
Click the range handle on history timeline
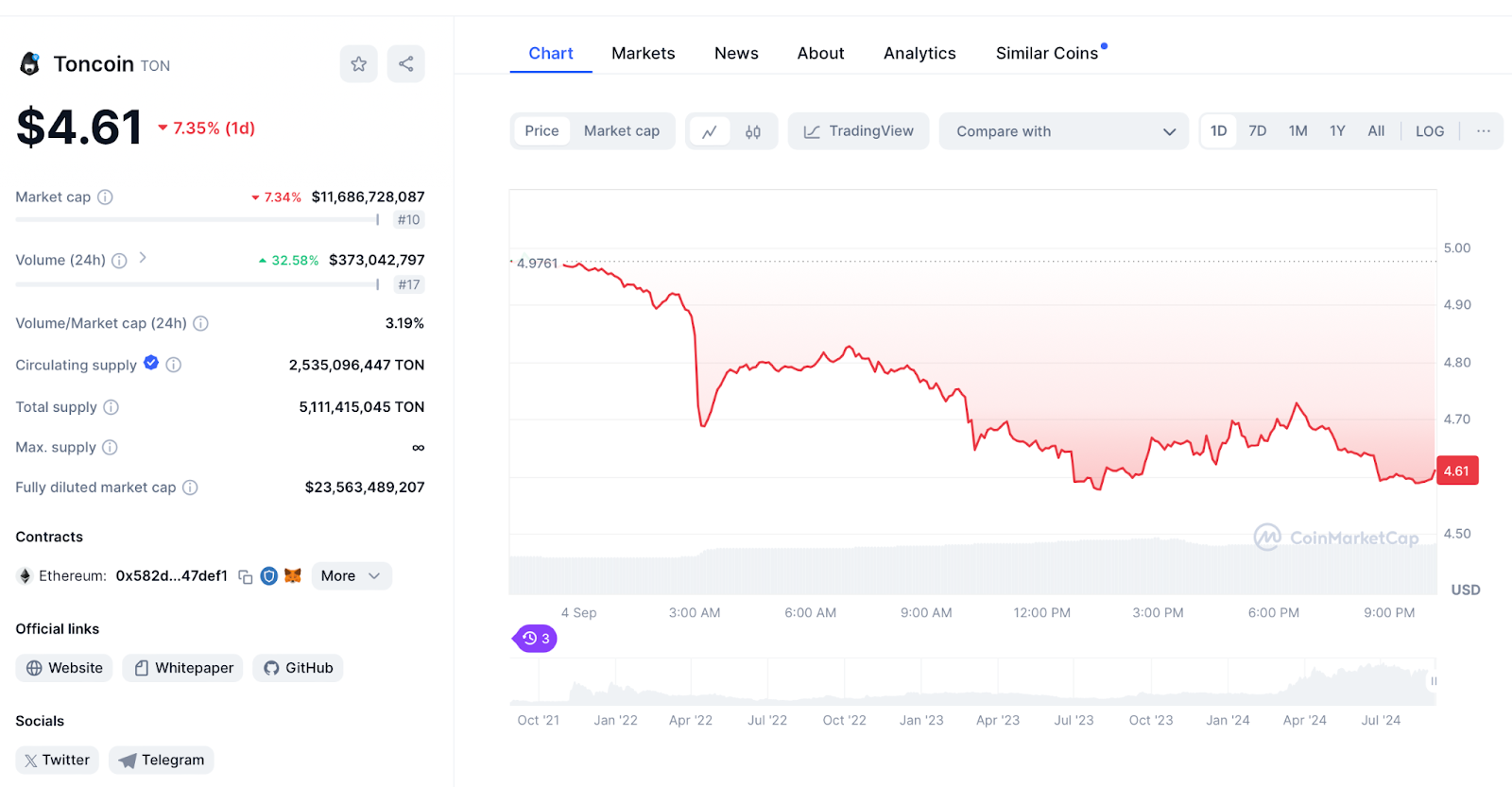pos(1434,681)
